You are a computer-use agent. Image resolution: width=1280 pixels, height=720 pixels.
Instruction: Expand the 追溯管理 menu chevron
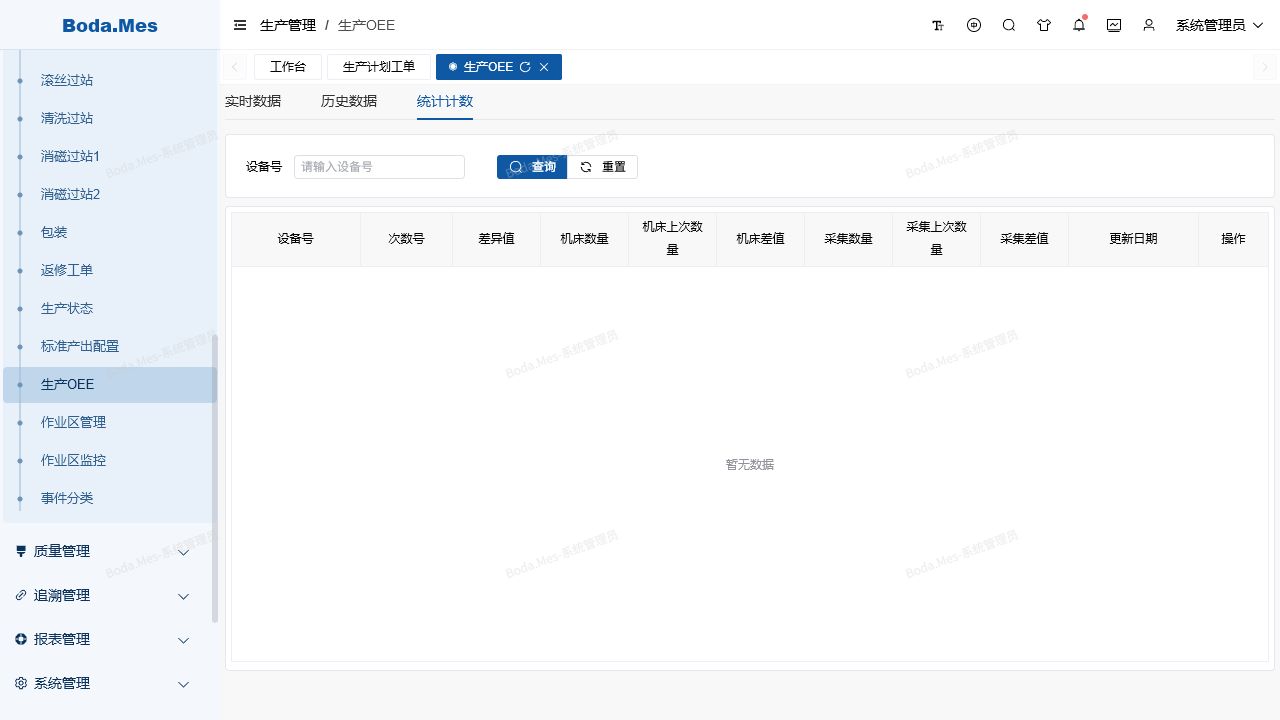[x=183, y=596]
